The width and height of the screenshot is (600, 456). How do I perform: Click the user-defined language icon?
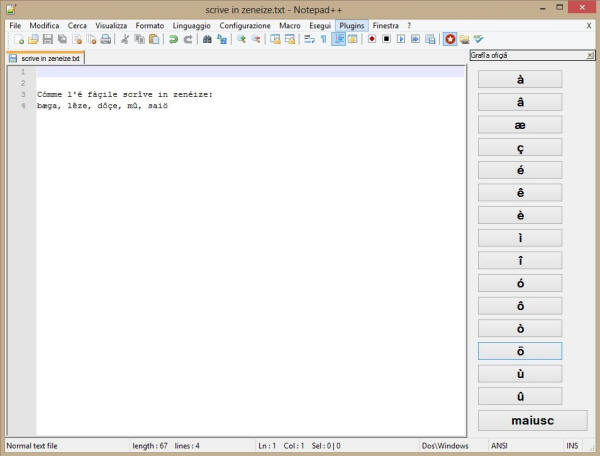pos(353,39)
